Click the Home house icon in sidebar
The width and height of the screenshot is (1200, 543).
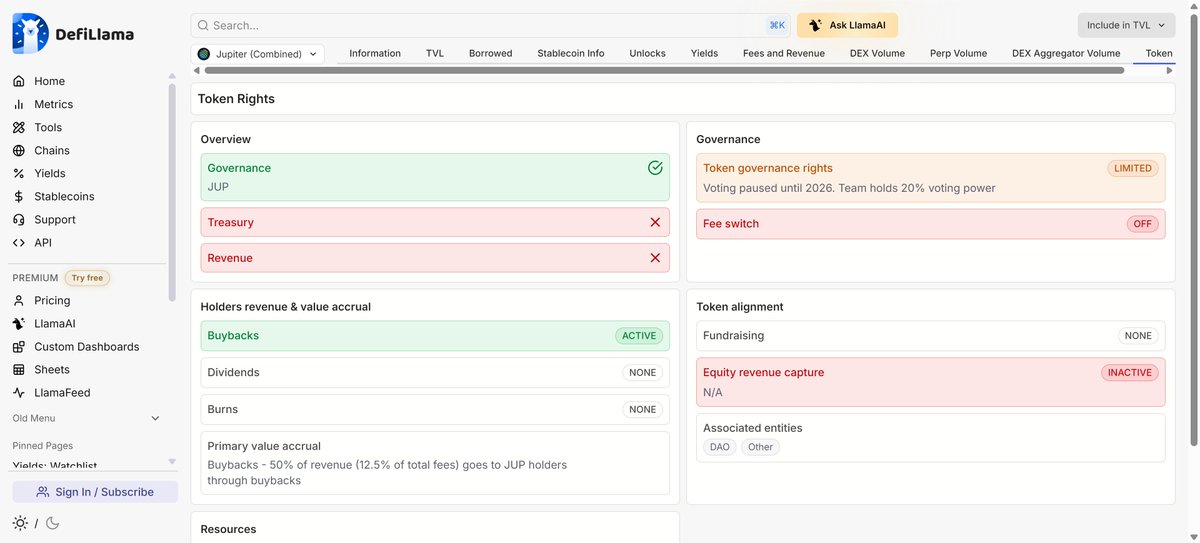coord(19,81)
